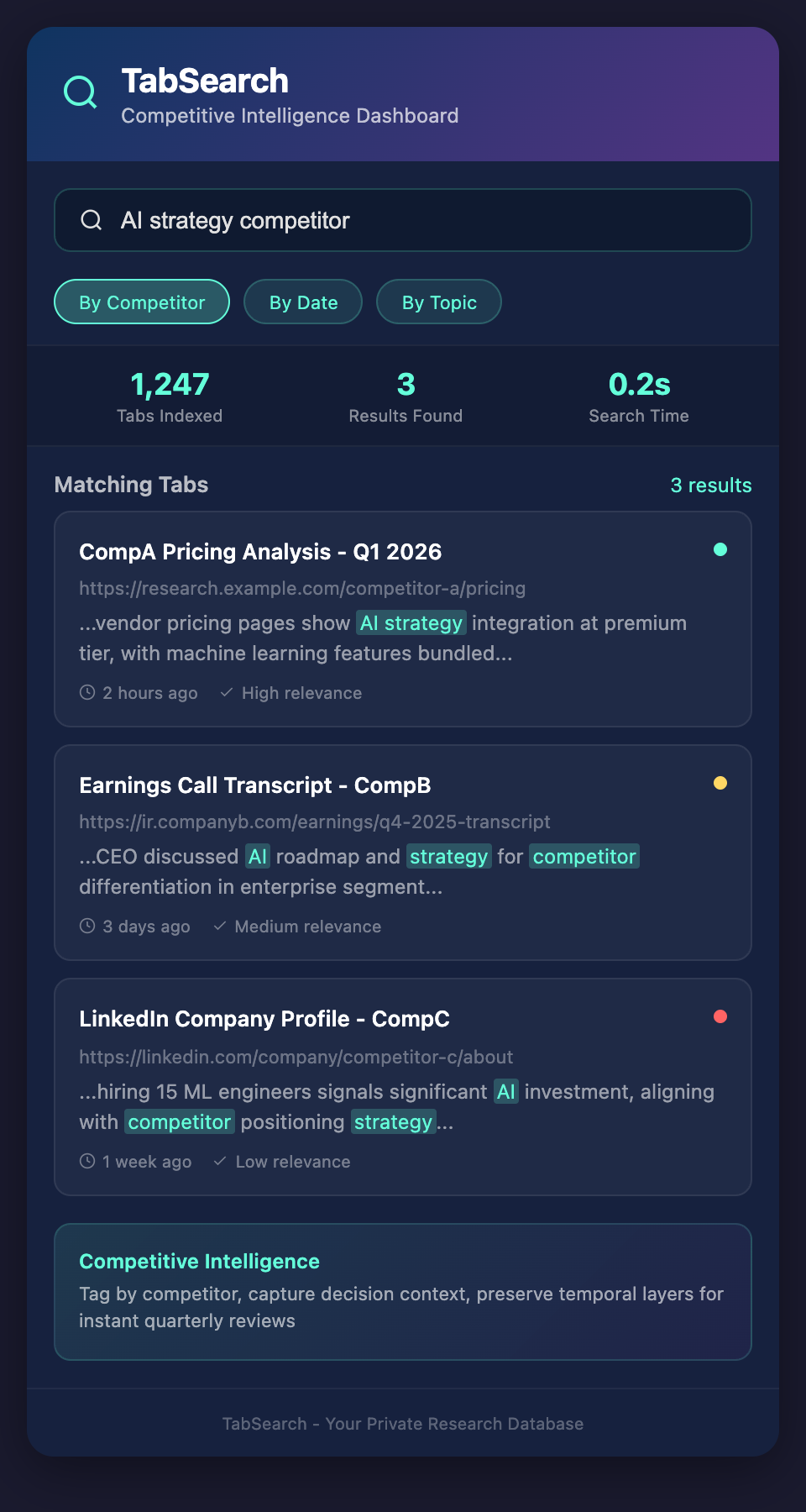Click the '3 results' count label

point(710,486)
